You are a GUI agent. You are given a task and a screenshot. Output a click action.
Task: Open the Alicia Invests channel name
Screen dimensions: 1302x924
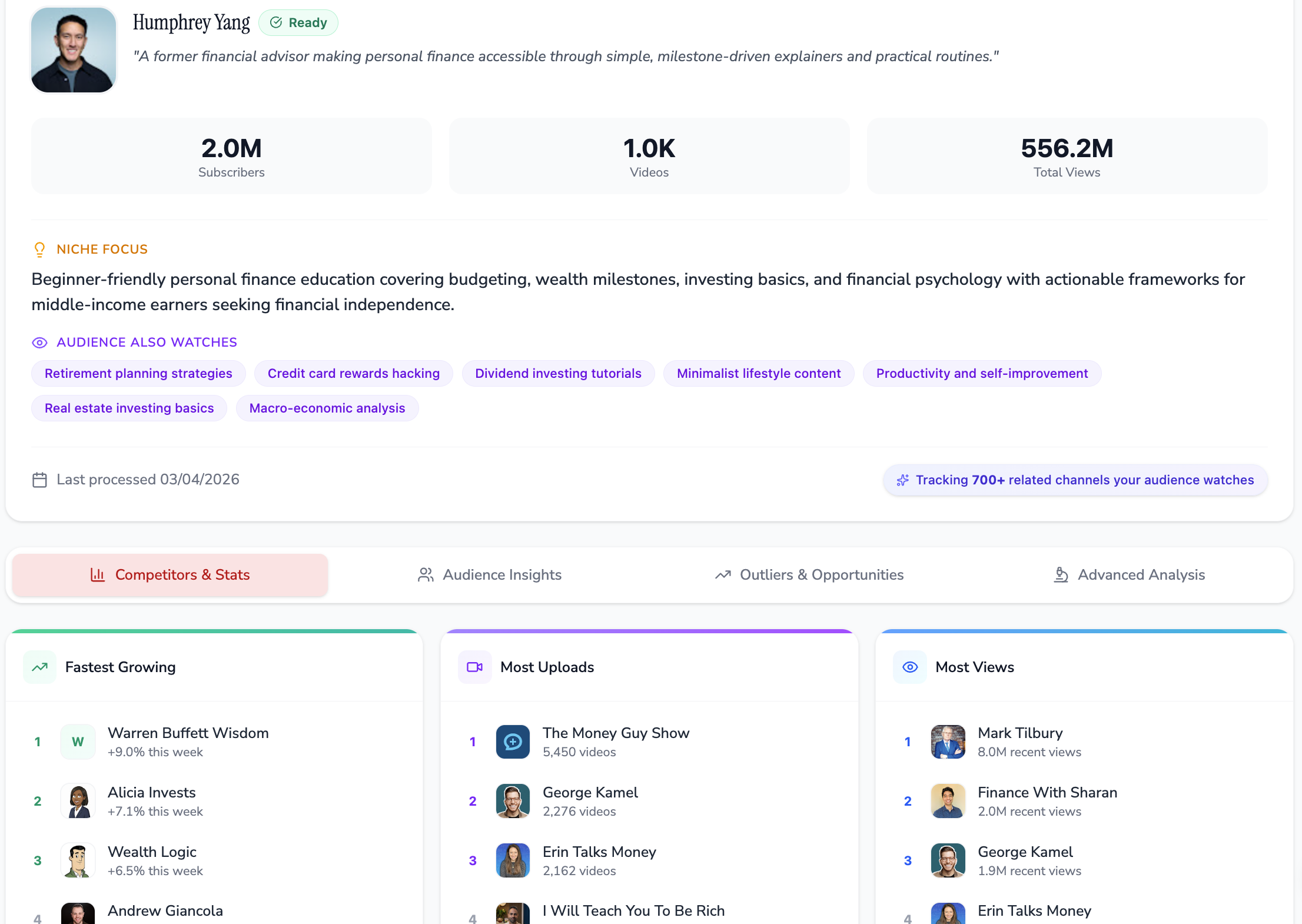[x=152, y=792]
